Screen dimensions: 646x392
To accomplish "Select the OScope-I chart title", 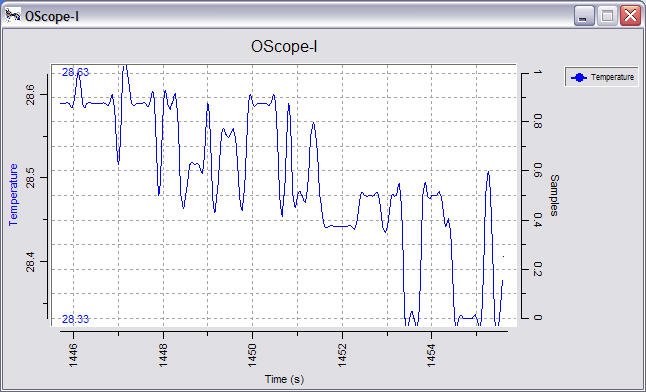I will (284, 47).
